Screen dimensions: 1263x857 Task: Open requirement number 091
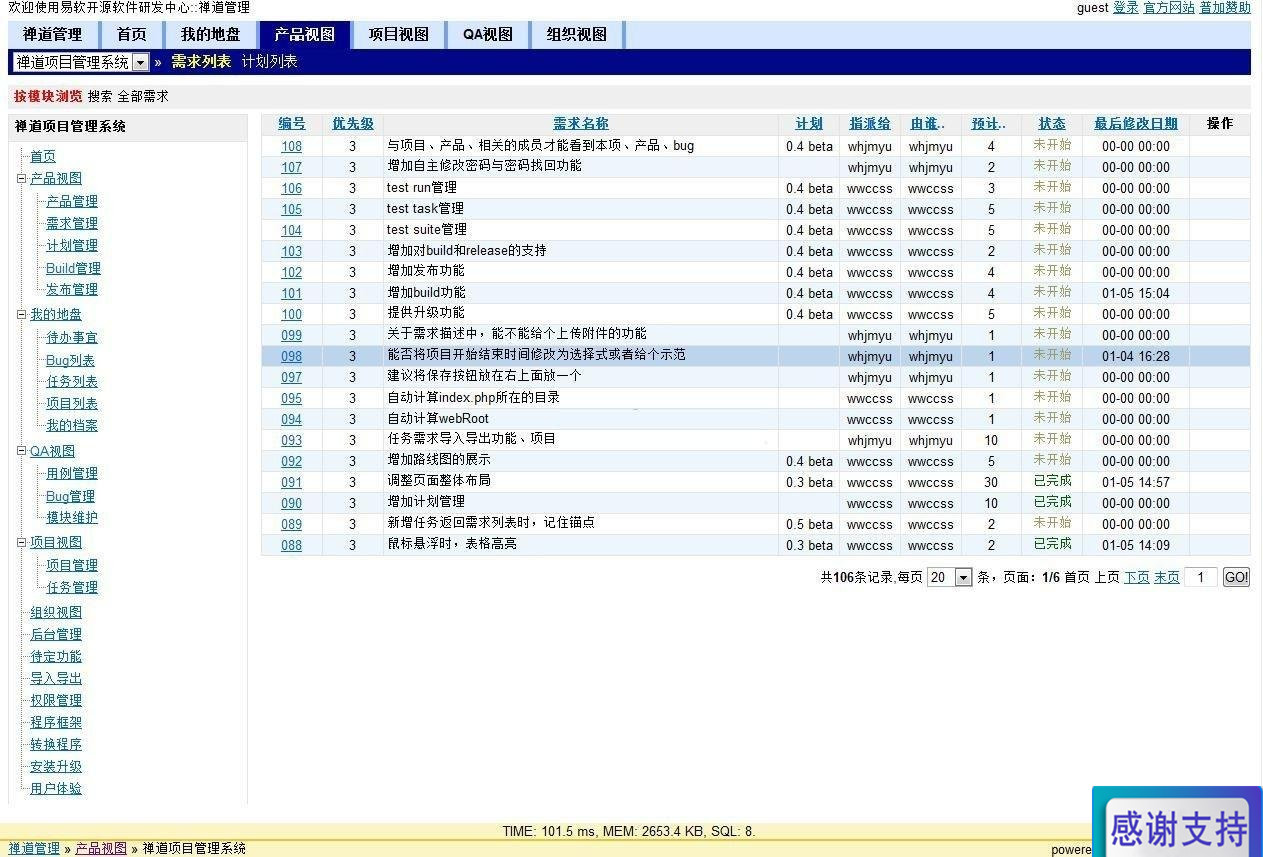tap(291, 483)
